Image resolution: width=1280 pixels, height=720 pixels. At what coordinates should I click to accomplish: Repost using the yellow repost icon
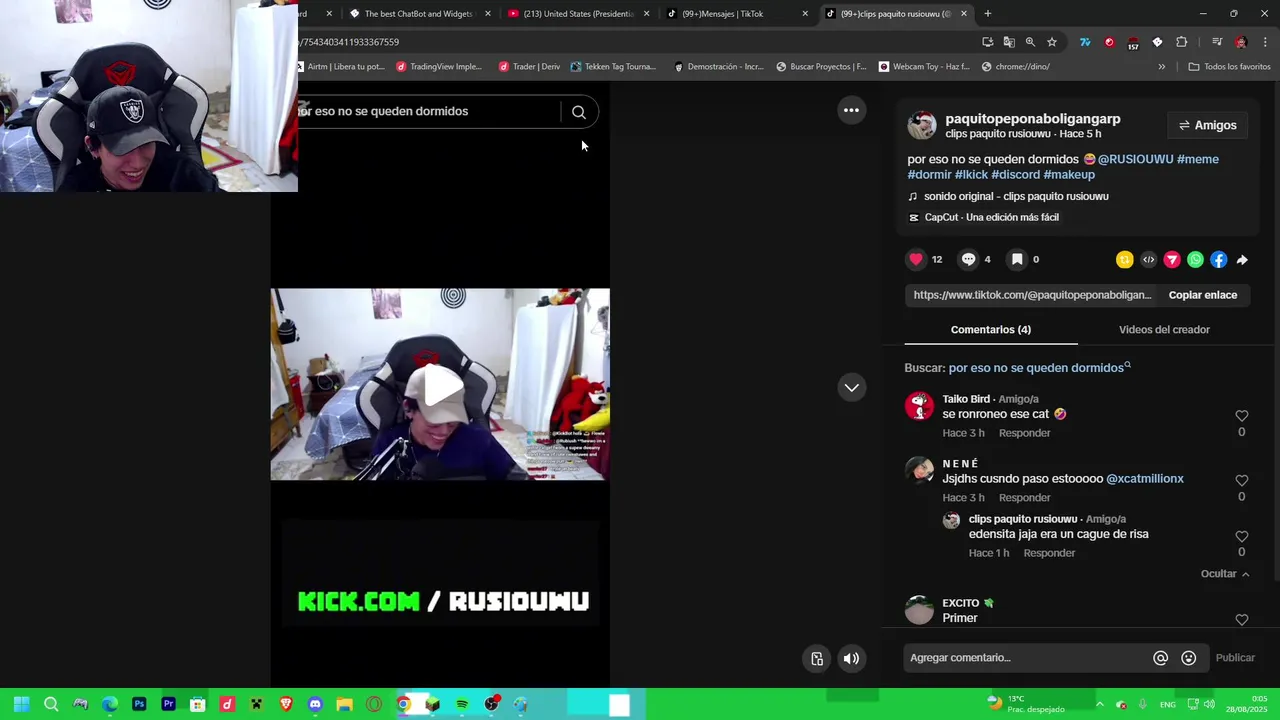pyautogui.click(x=1125, y=260)
